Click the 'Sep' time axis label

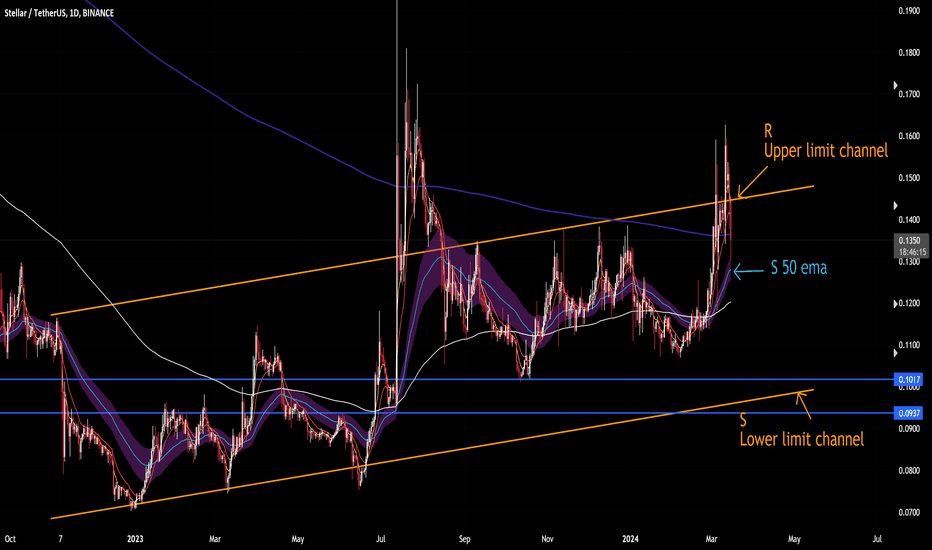tap(464, 539)
